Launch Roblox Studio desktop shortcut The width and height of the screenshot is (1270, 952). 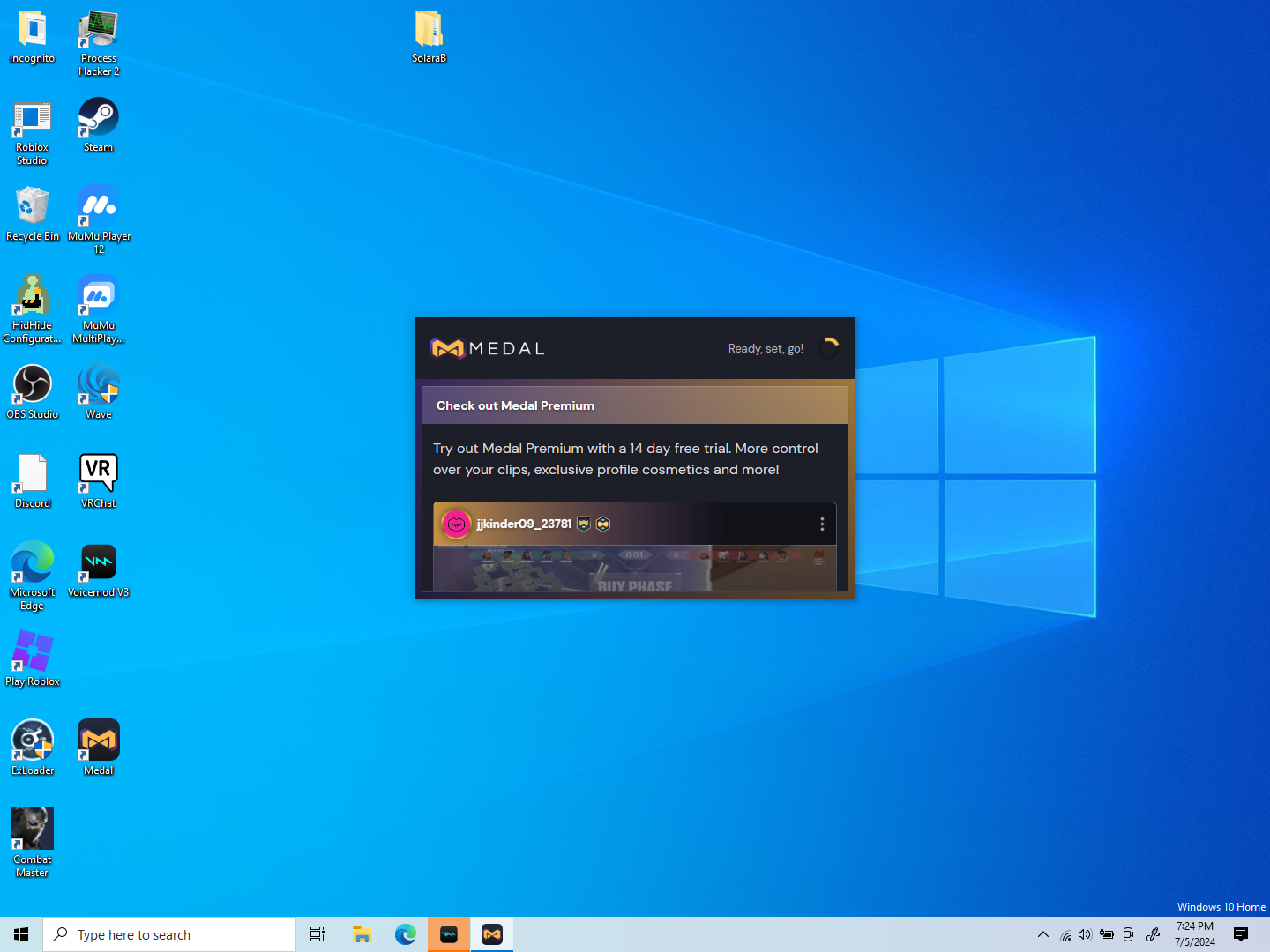tap(33, 132)
